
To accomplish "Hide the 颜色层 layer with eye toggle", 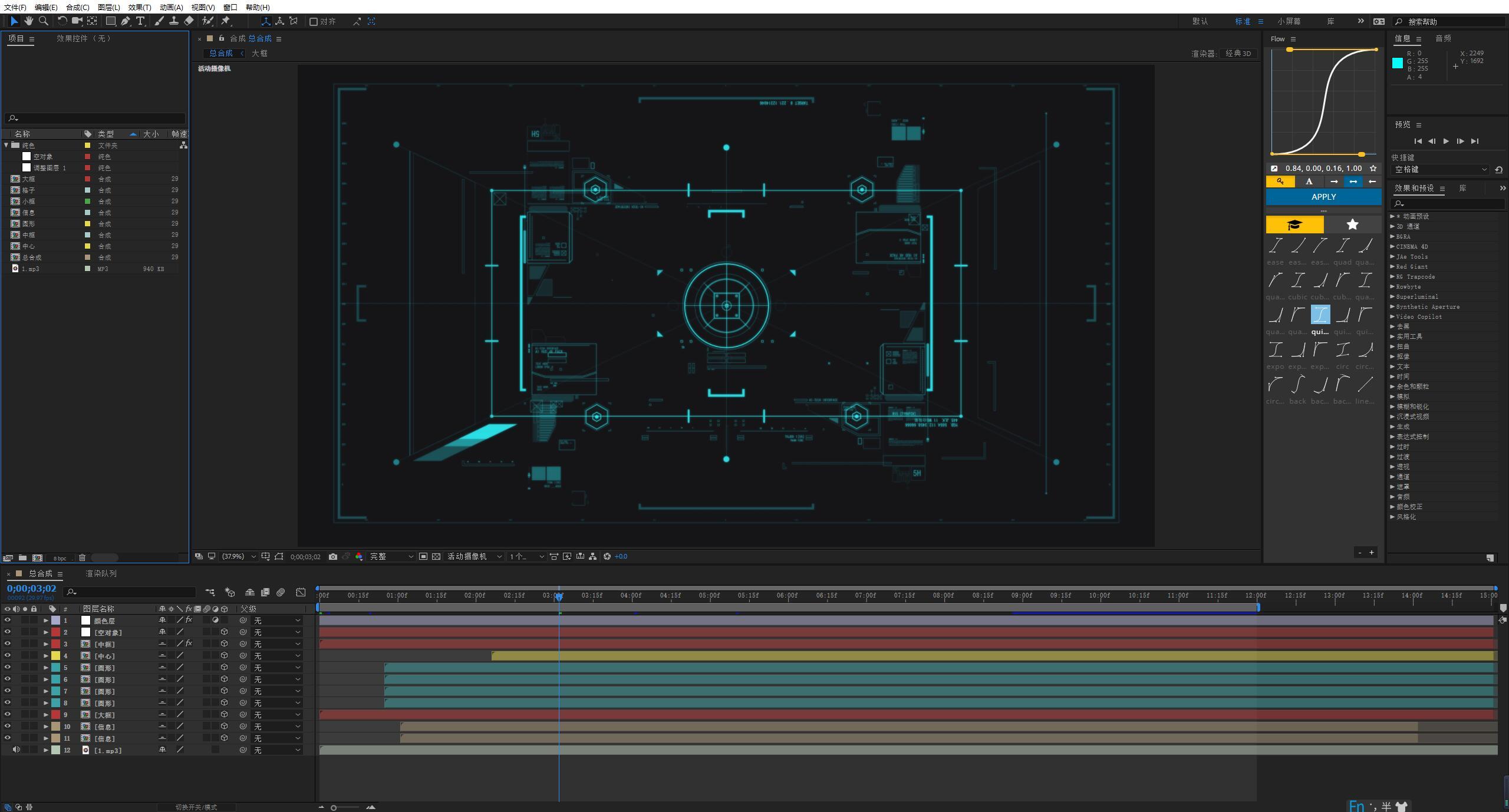I will pyautogui.click(x=8, y=620).
